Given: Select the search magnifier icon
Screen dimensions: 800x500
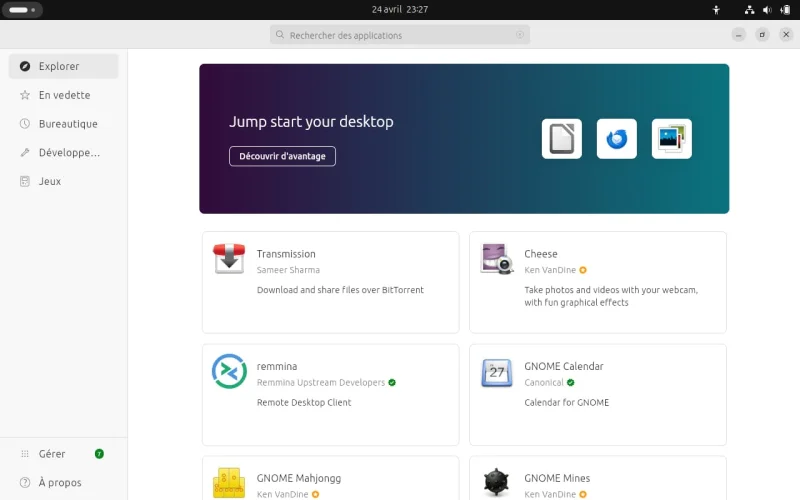Looking at the screenshot, I should [280, 35].
